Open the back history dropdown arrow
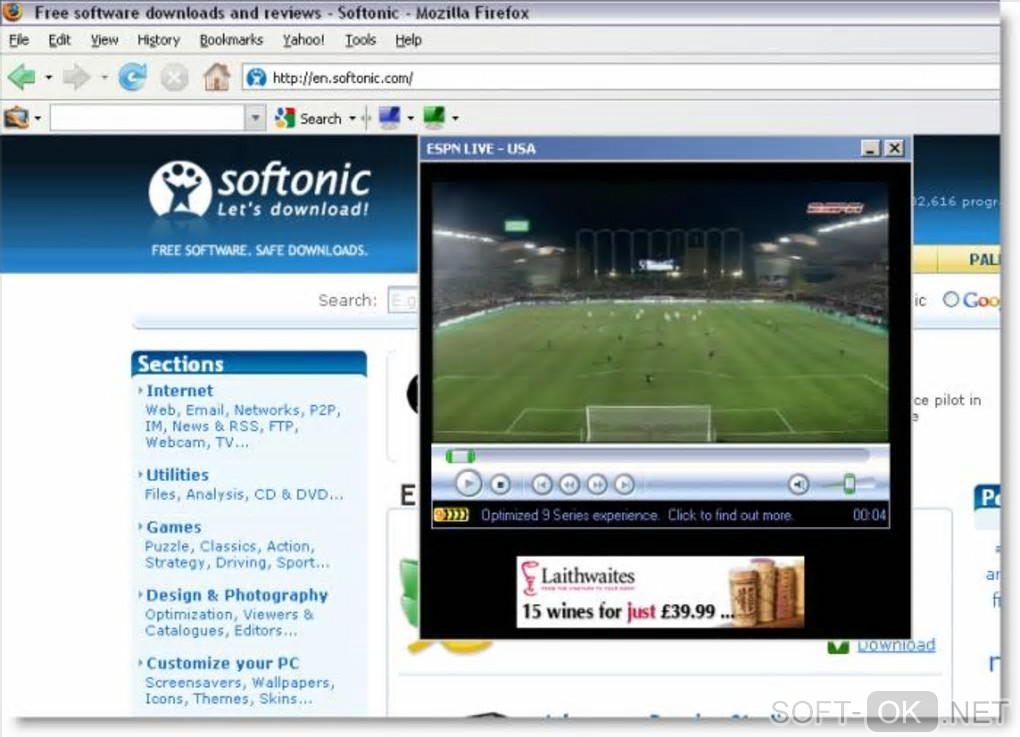The image size is (1020, 737). (49, 77)
